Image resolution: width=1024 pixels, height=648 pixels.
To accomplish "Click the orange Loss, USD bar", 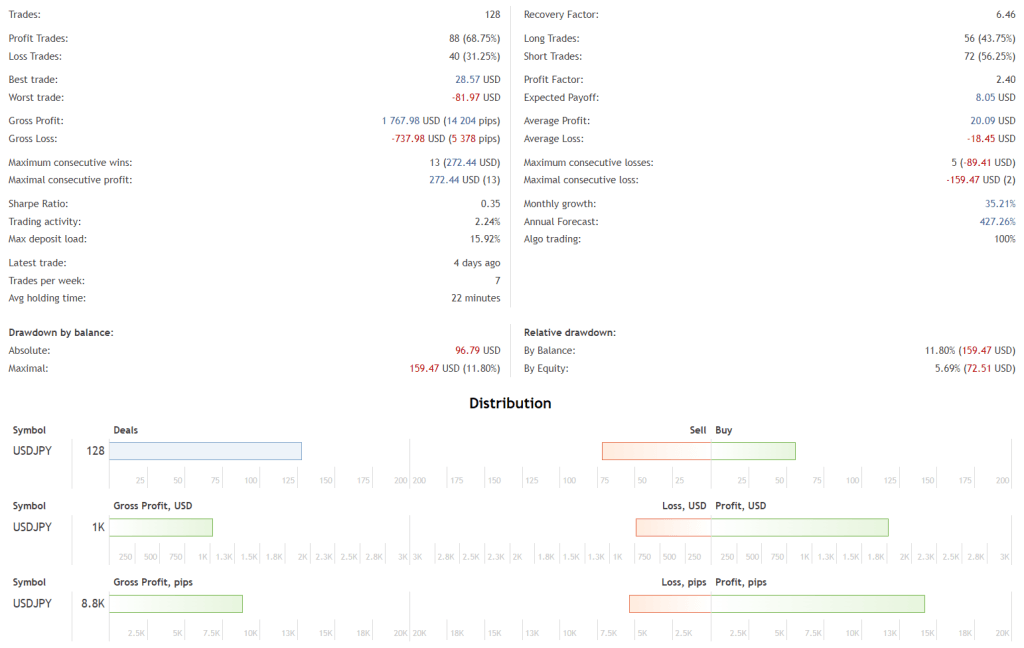I will point(673,527).
